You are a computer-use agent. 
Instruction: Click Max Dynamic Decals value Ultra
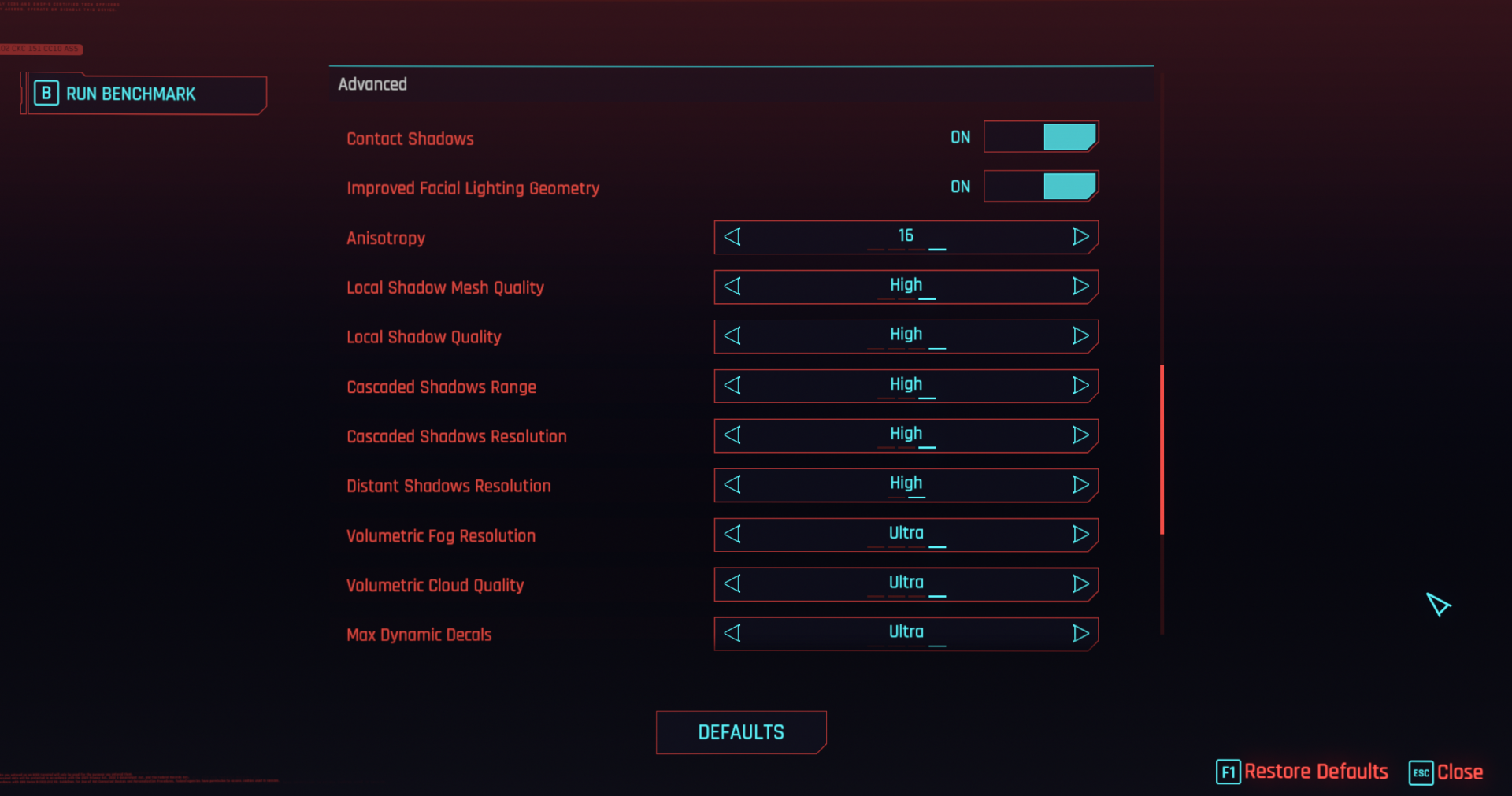tap(906, 632)
